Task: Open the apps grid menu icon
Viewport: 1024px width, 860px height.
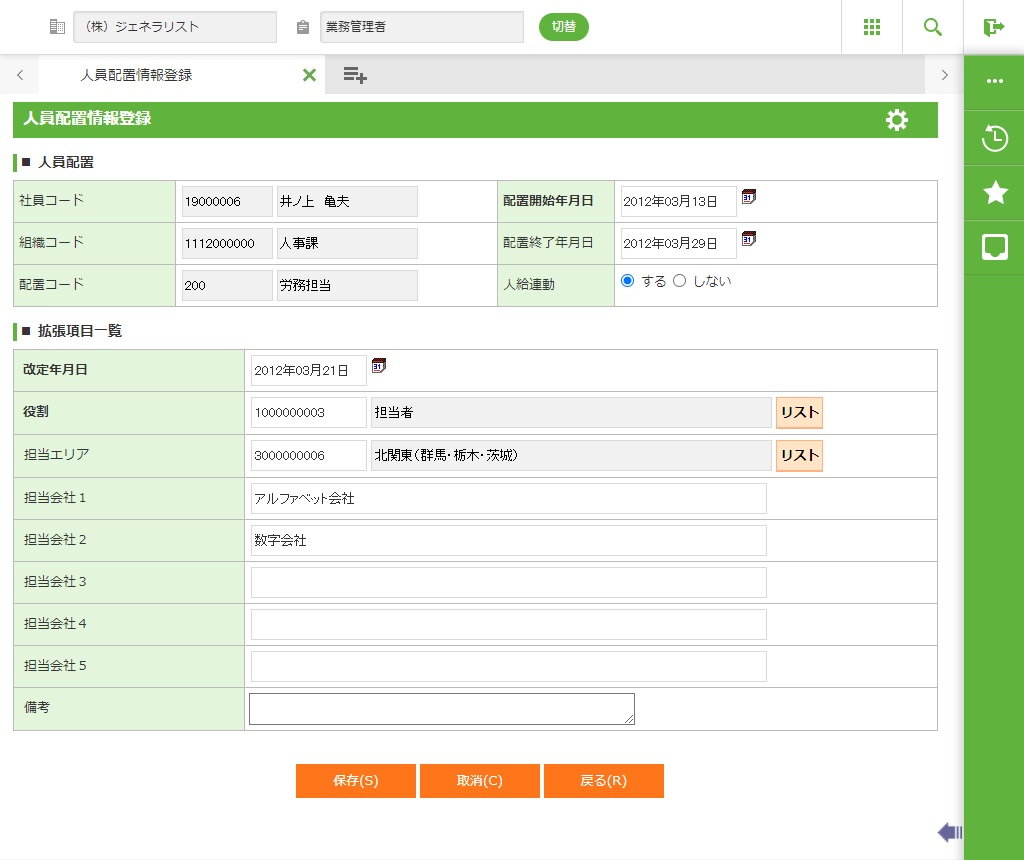Action: 872,27
